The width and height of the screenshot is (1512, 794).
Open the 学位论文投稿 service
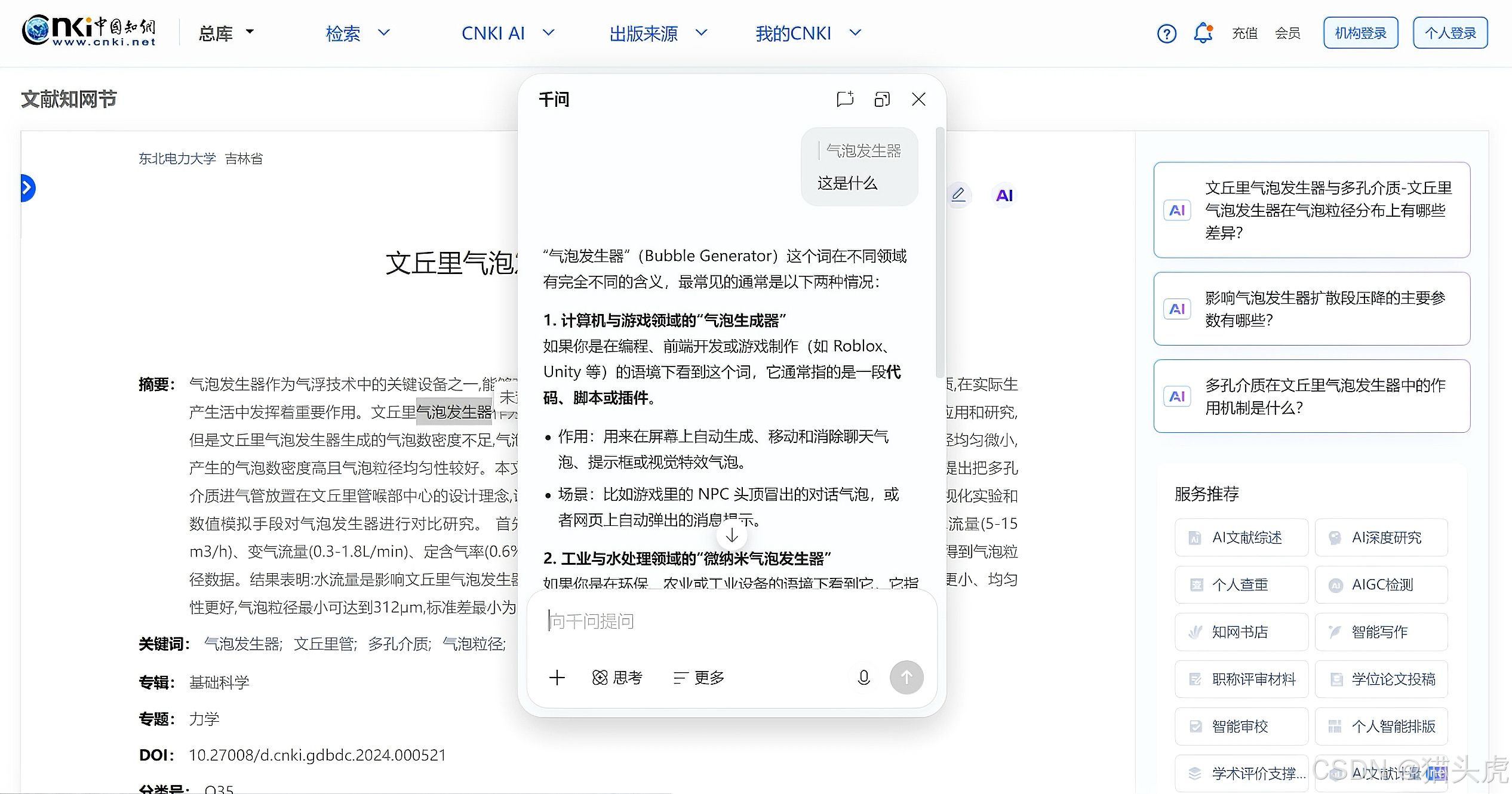click(1381, 679)
